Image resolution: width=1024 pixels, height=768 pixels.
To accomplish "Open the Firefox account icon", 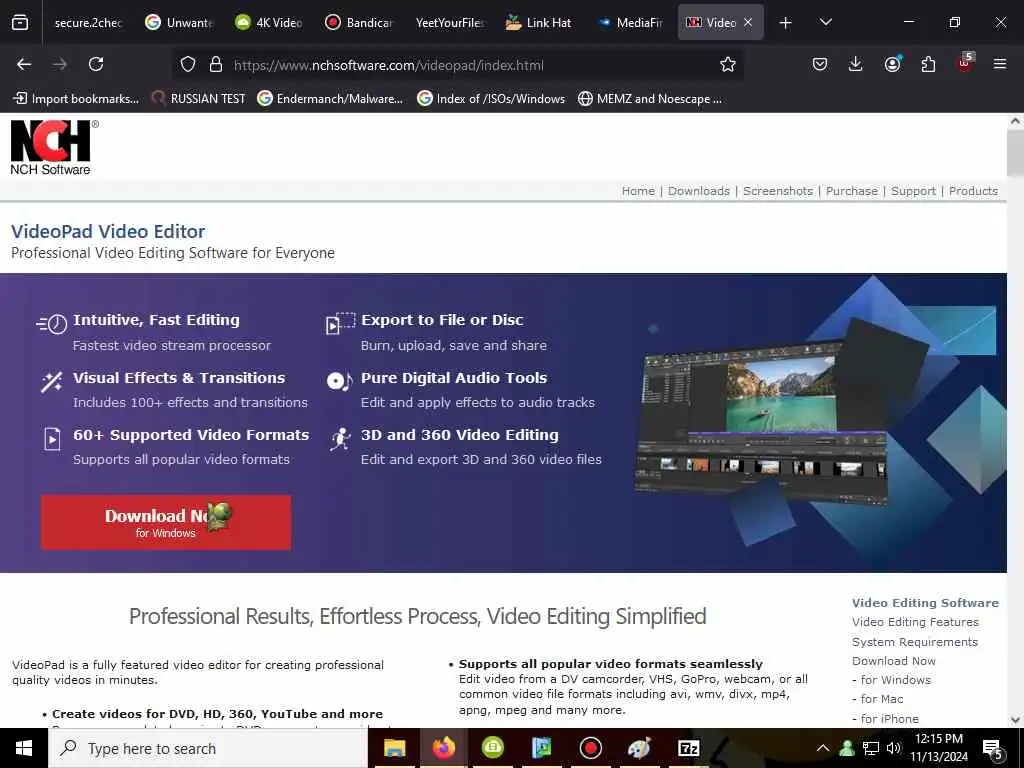I will (x=892, y=64).
